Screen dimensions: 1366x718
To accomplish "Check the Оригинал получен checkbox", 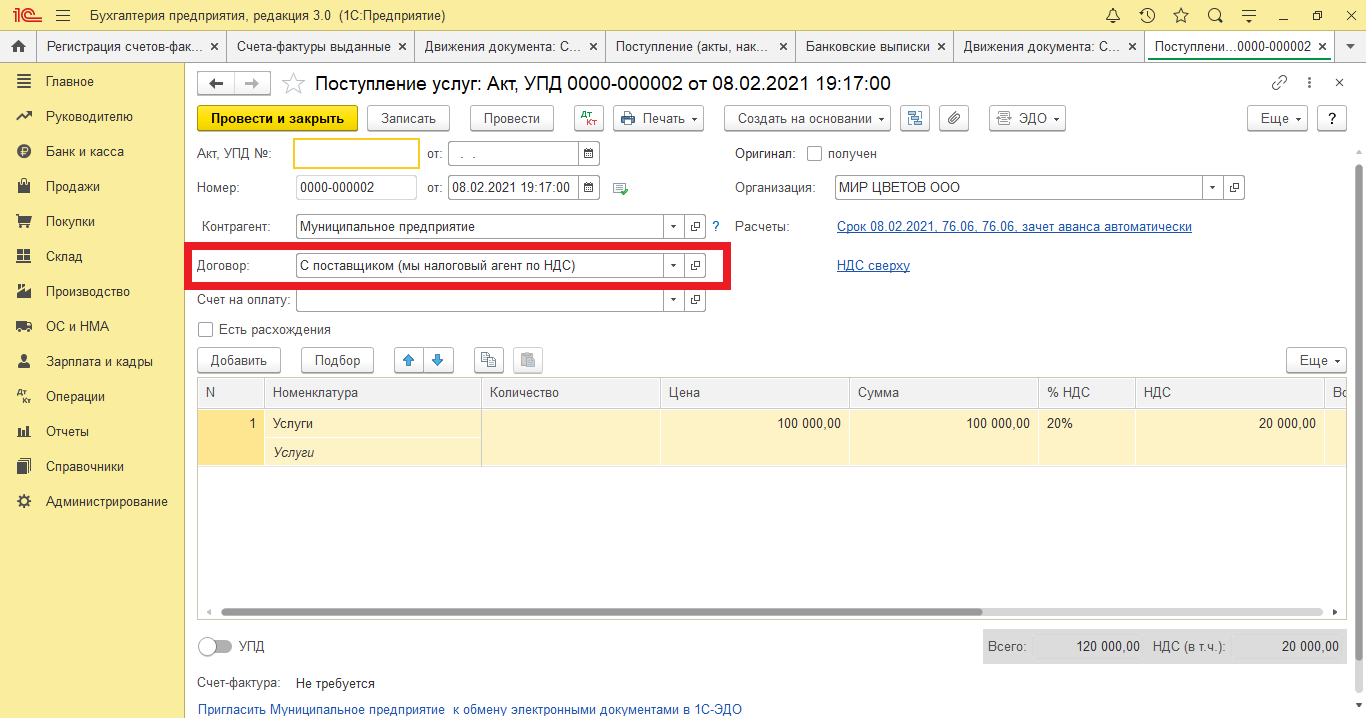I will (x=814, y=154).
